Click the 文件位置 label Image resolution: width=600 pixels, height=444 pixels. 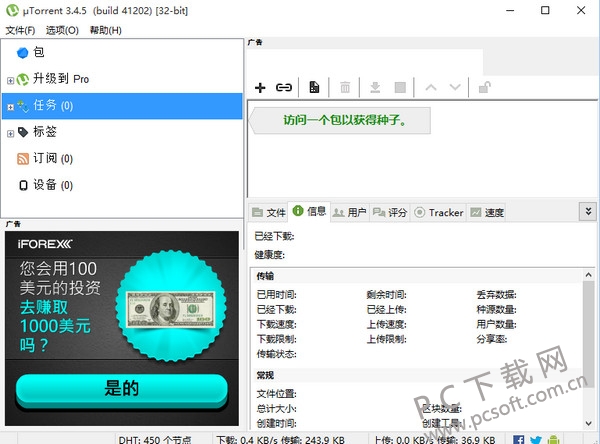point(276,393)
